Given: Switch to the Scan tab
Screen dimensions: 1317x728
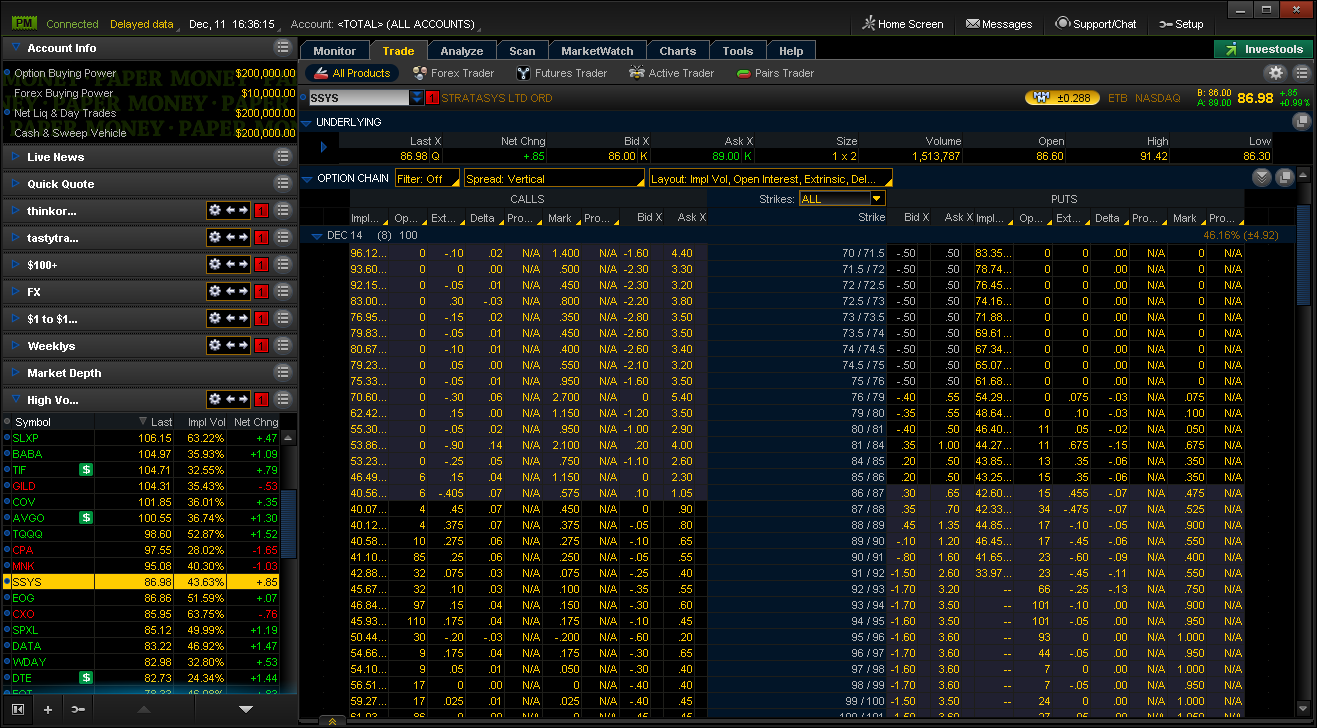Looking at the screenshot, I should (x=522, y=51).
